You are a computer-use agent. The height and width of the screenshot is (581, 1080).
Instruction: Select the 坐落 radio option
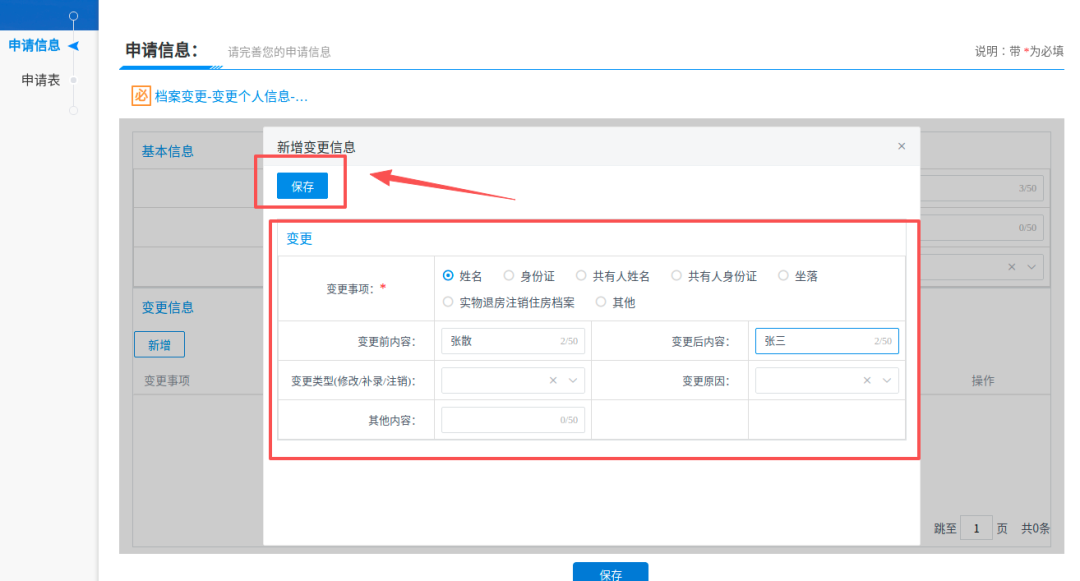(x=784, y=276)
